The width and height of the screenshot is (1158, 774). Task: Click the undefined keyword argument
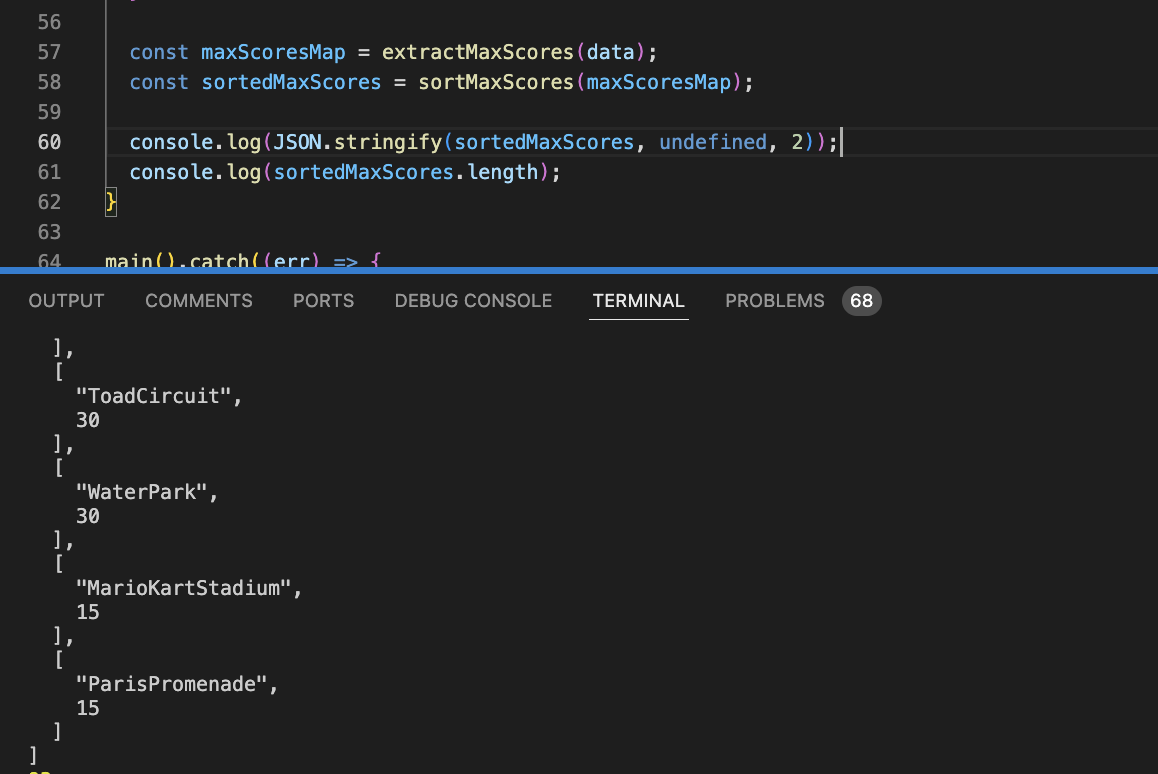[x=712, y=142]
